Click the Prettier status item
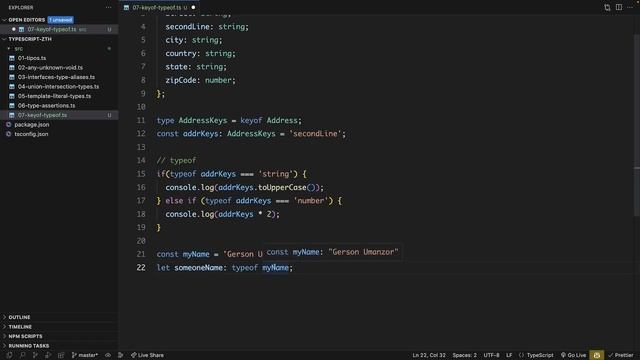 click(x=621, y=355)
